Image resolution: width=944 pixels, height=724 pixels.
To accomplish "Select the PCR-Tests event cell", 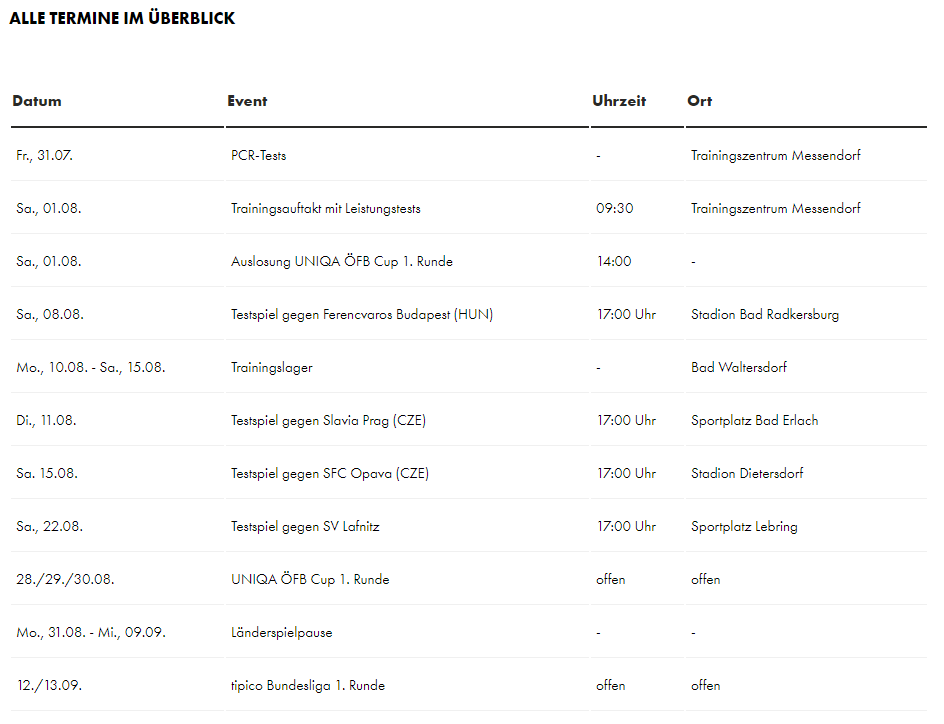I will pos(259,155).
